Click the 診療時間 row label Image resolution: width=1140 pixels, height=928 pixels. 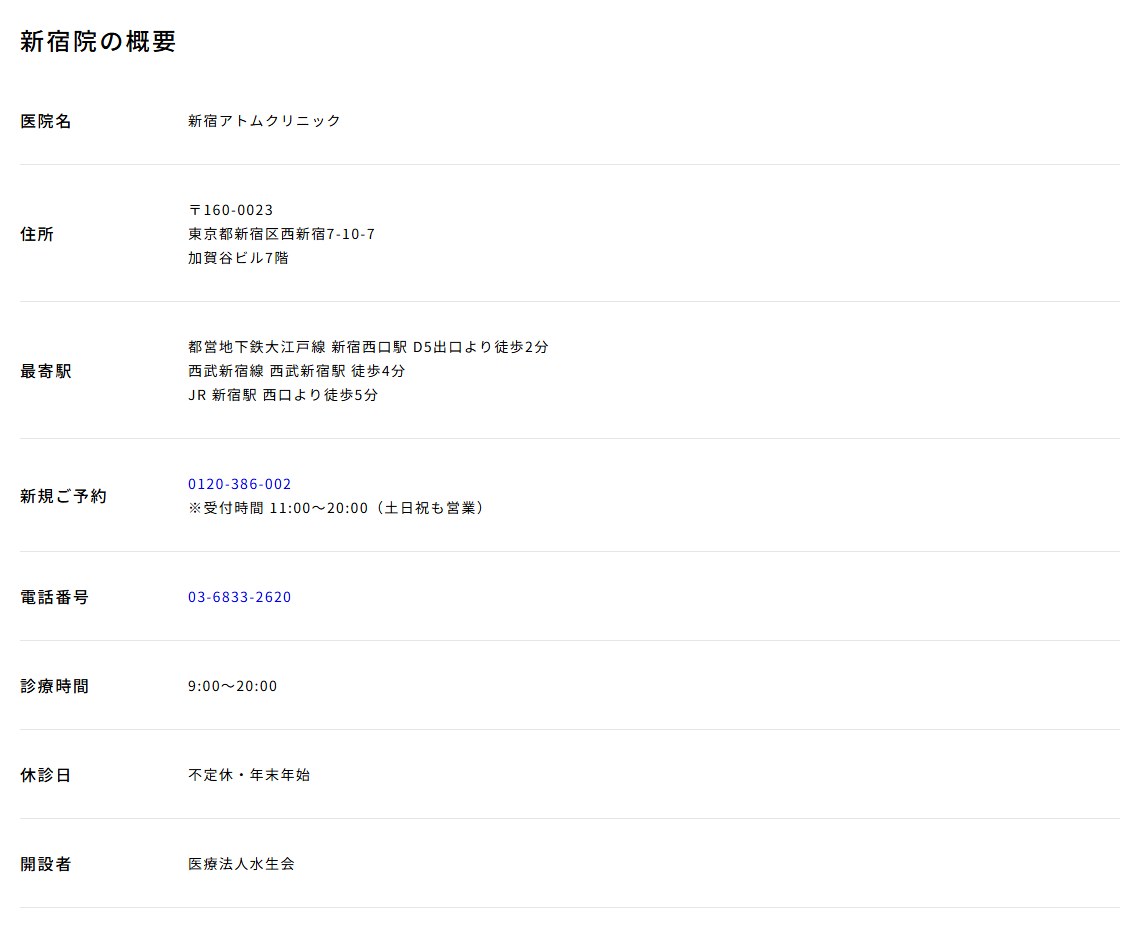click(x=55, y=687)
